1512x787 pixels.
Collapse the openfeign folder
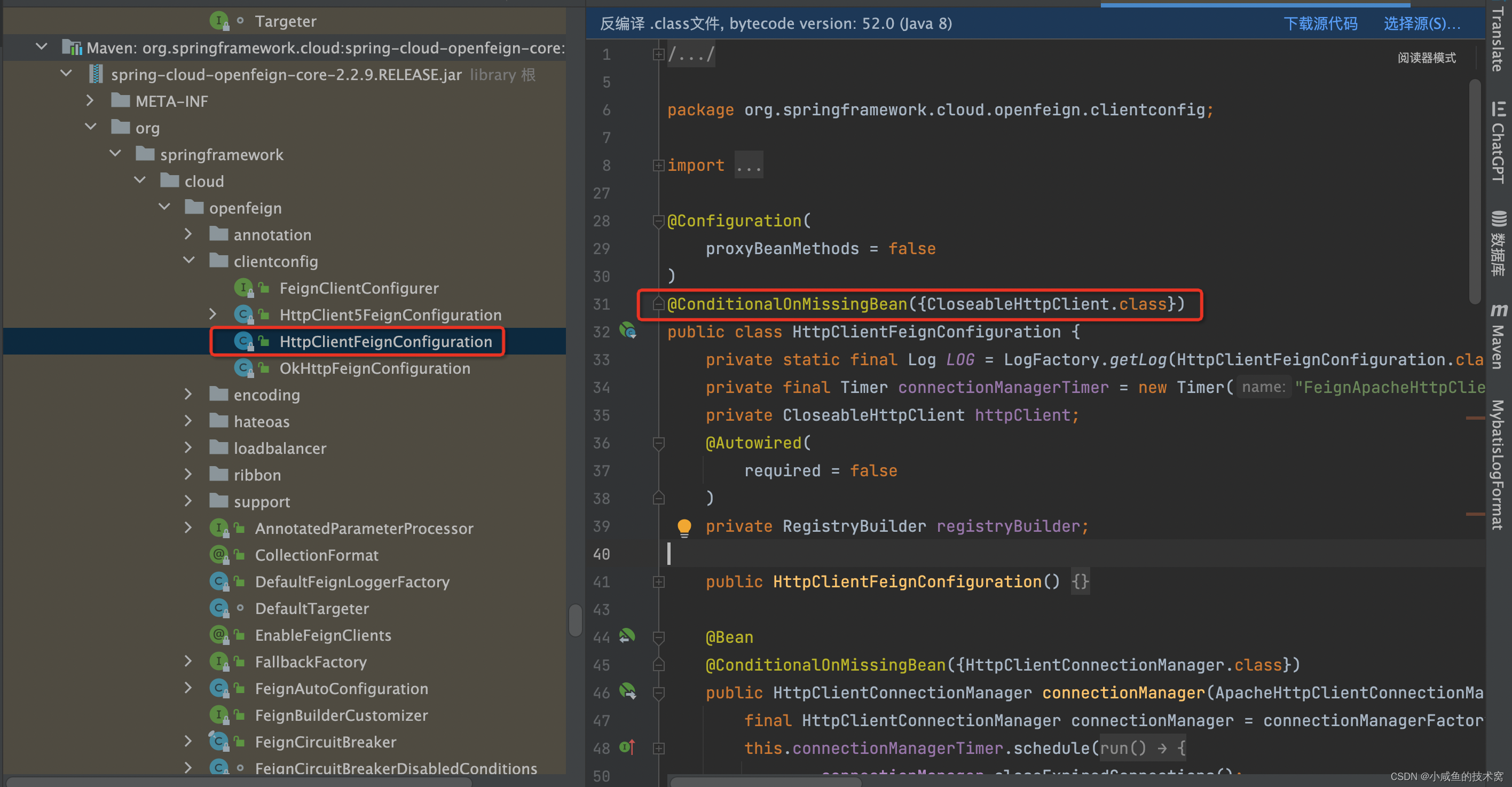click(164, 207)
